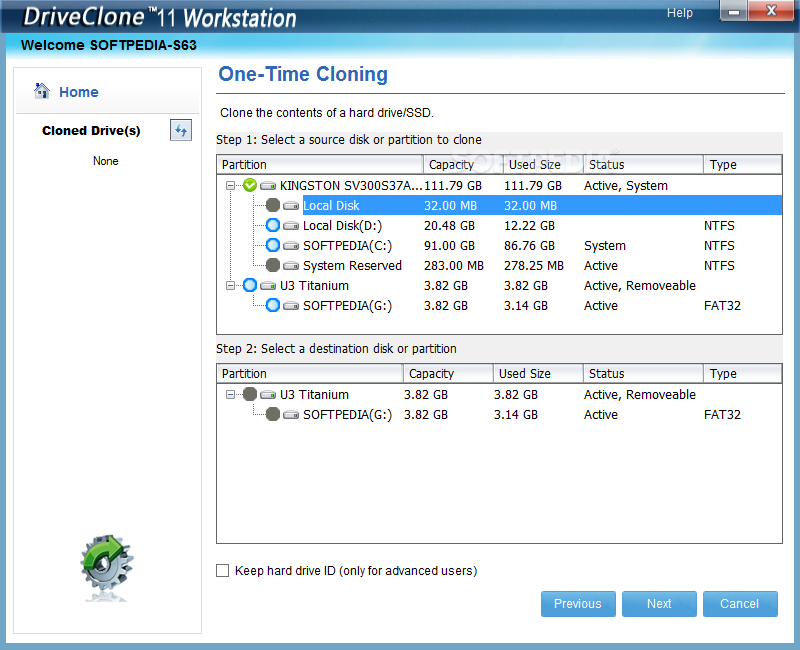Screen dimensions: 800x650
Task: Click the gear with green arrow logo
Action: click(x=107, y=565)
